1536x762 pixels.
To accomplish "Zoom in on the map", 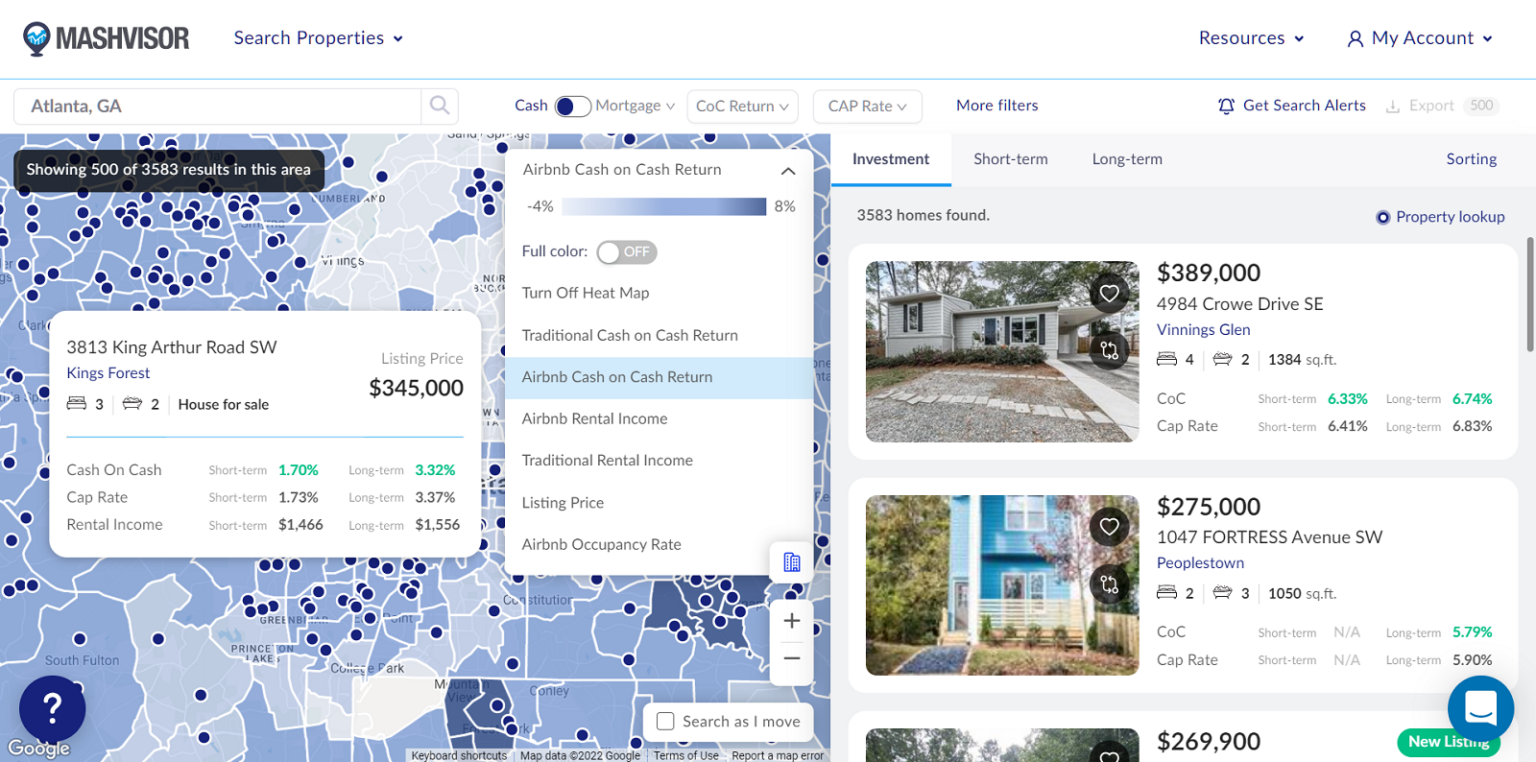I will pyautogui.click(x=791, y=620).
